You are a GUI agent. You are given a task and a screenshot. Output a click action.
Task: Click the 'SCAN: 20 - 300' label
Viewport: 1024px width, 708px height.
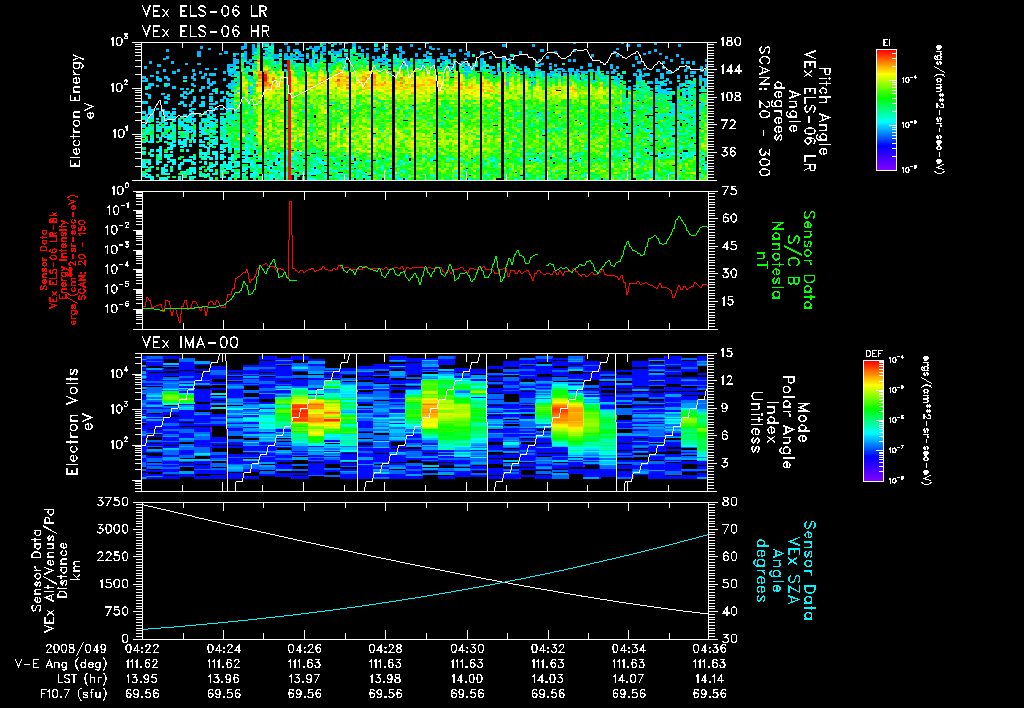coord(763,110)
